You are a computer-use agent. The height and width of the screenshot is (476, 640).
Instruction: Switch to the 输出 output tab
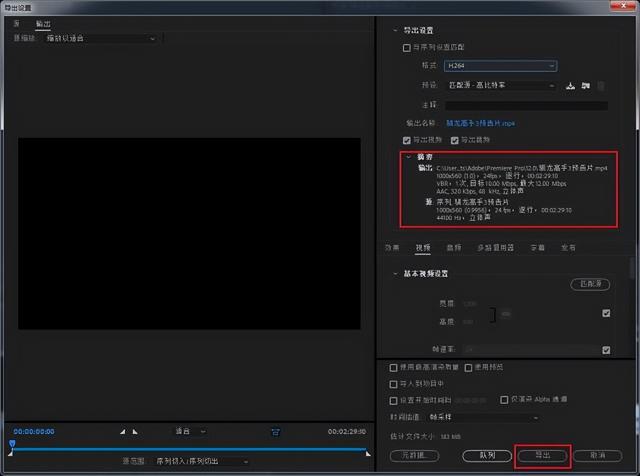tap(43, 24)
